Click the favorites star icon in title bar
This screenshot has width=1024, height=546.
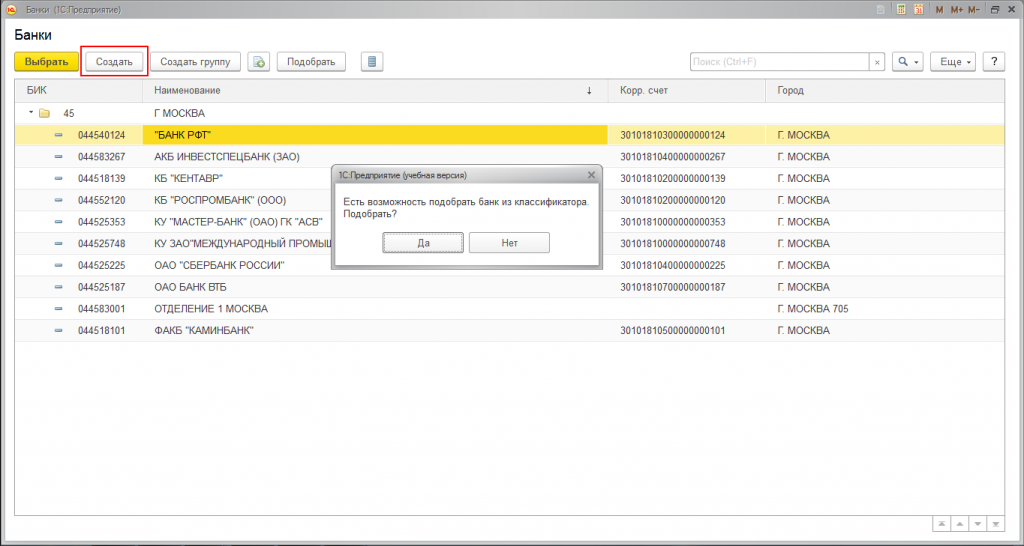(881, 10)
